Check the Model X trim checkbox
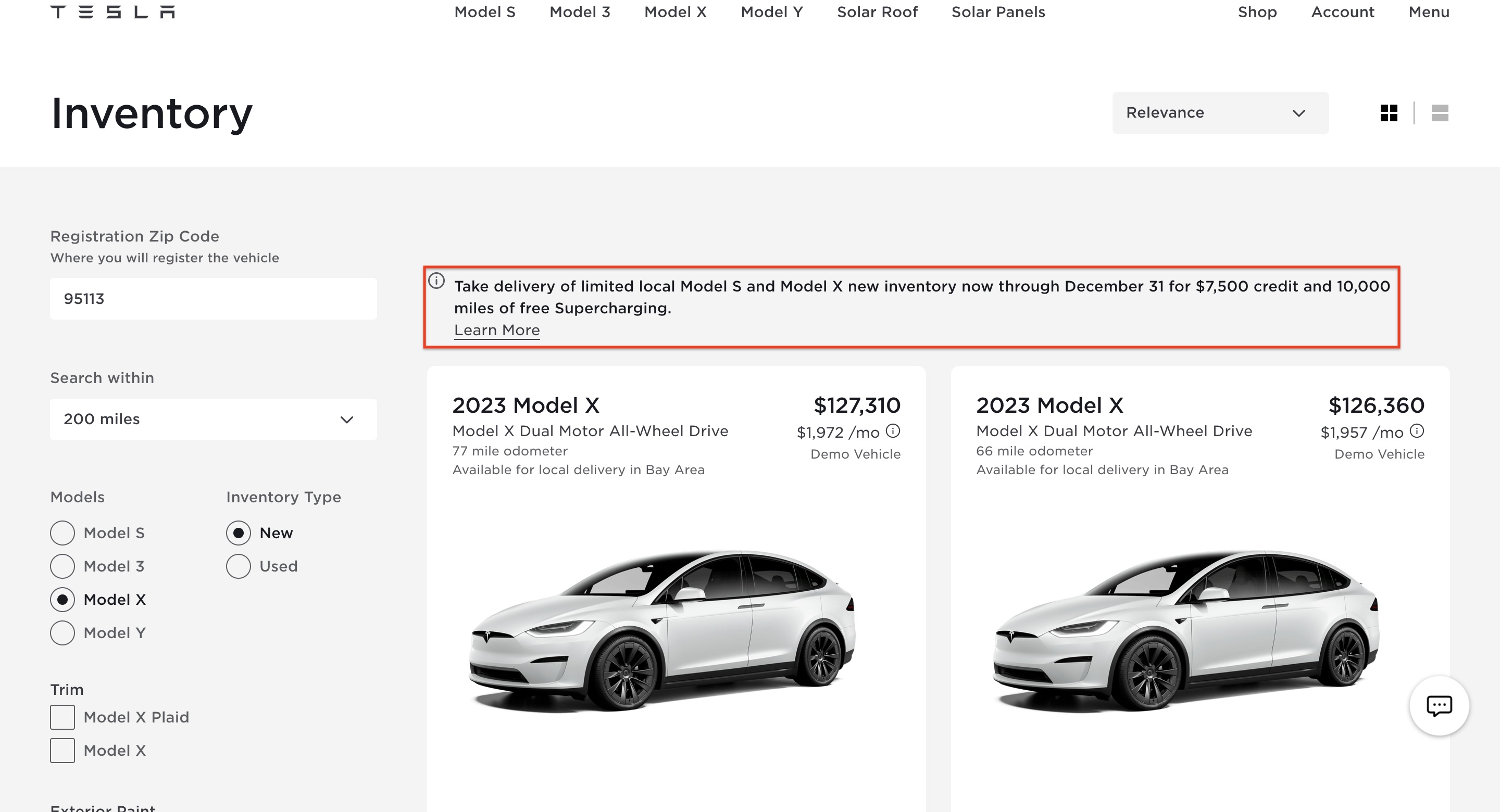This screenshot has width=1500, height=812. pyautogui.click(x=63, y=750)
